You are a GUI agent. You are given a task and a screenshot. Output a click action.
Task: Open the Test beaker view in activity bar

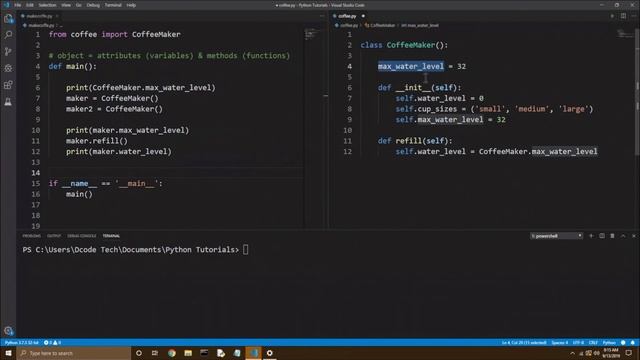(8, 102)
